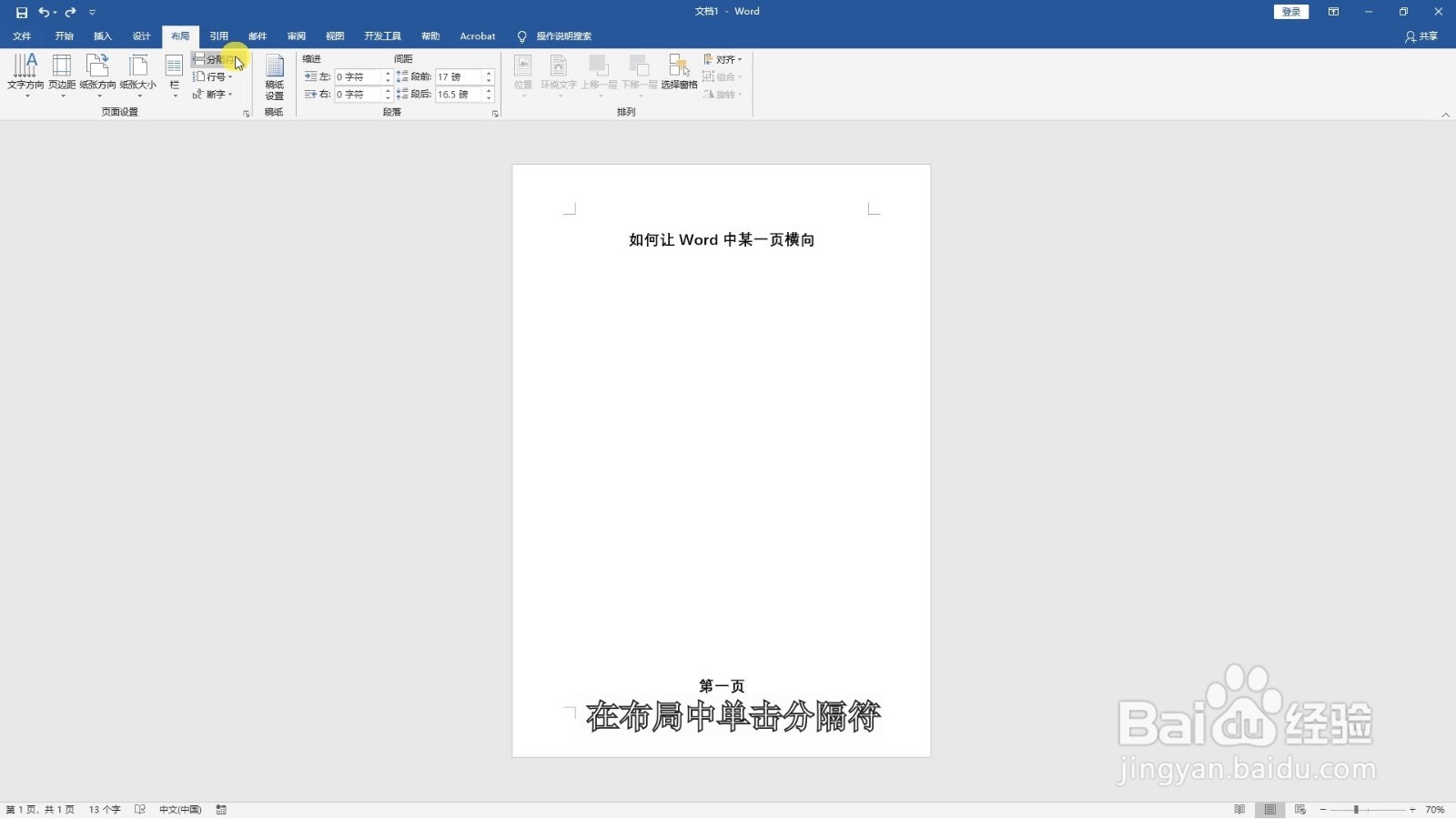Click the document title 如何让 Word 中某一页横向
The height and width of the screenshot is (819, 1456).
[722, 240]
